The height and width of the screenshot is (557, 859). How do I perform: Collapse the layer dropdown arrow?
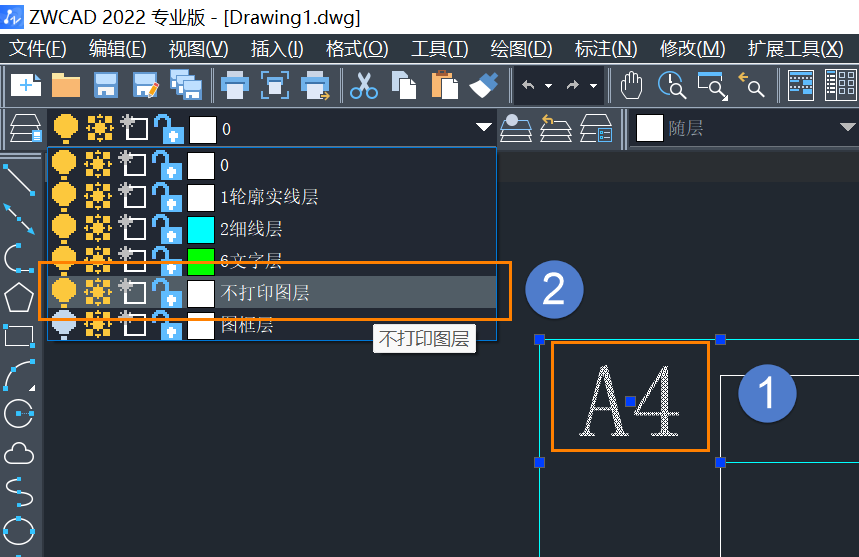coord(483,128)
